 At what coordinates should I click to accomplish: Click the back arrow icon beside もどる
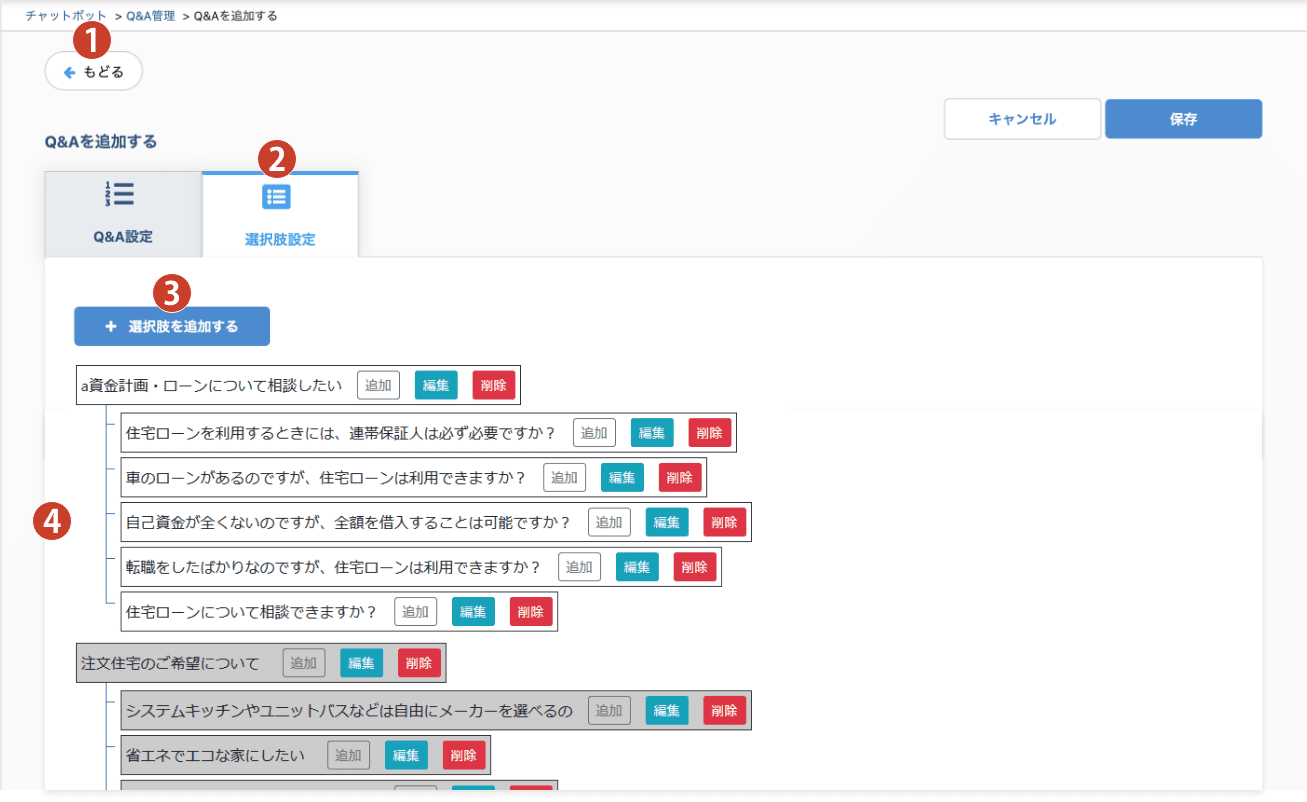(69, 72)
